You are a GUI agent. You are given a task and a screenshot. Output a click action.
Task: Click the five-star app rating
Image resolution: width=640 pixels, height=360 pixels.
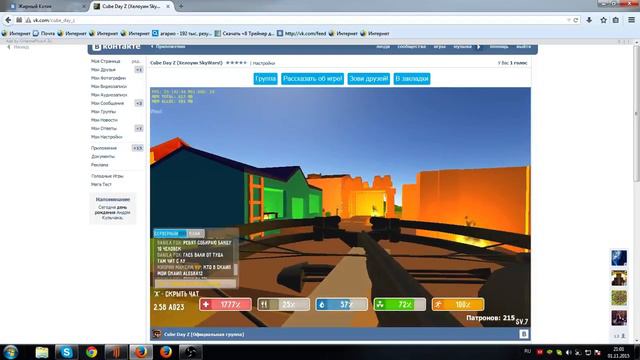coord(236,63)
